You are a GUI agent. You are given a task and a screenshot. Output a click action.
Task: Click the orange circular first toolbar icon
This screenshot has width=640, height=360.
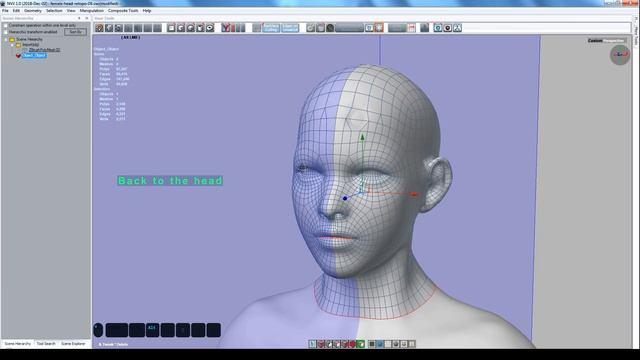tap(99, 28)
